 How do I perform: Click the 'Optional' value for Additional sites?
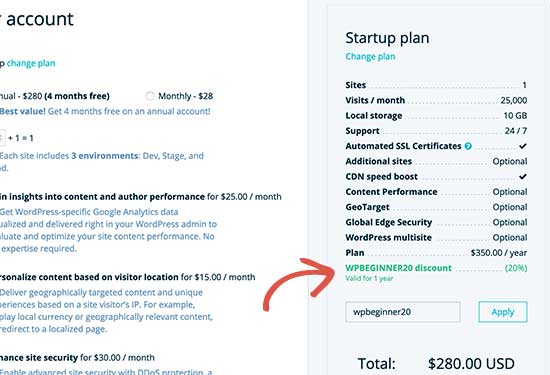[510, 161]
